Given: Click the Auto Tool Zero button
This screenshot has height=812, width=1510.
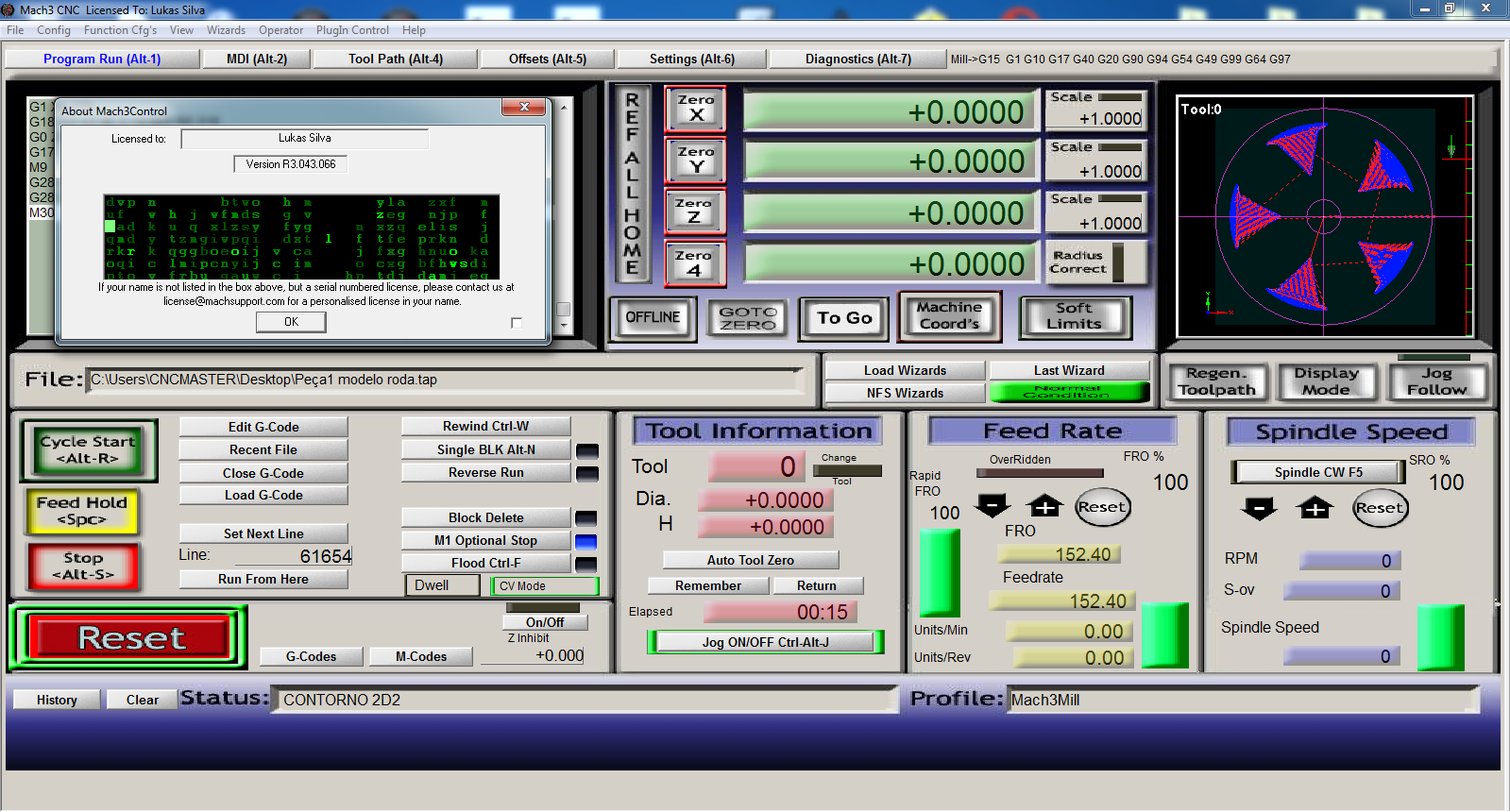Looking at the screenshot, I should click(751, 560).
